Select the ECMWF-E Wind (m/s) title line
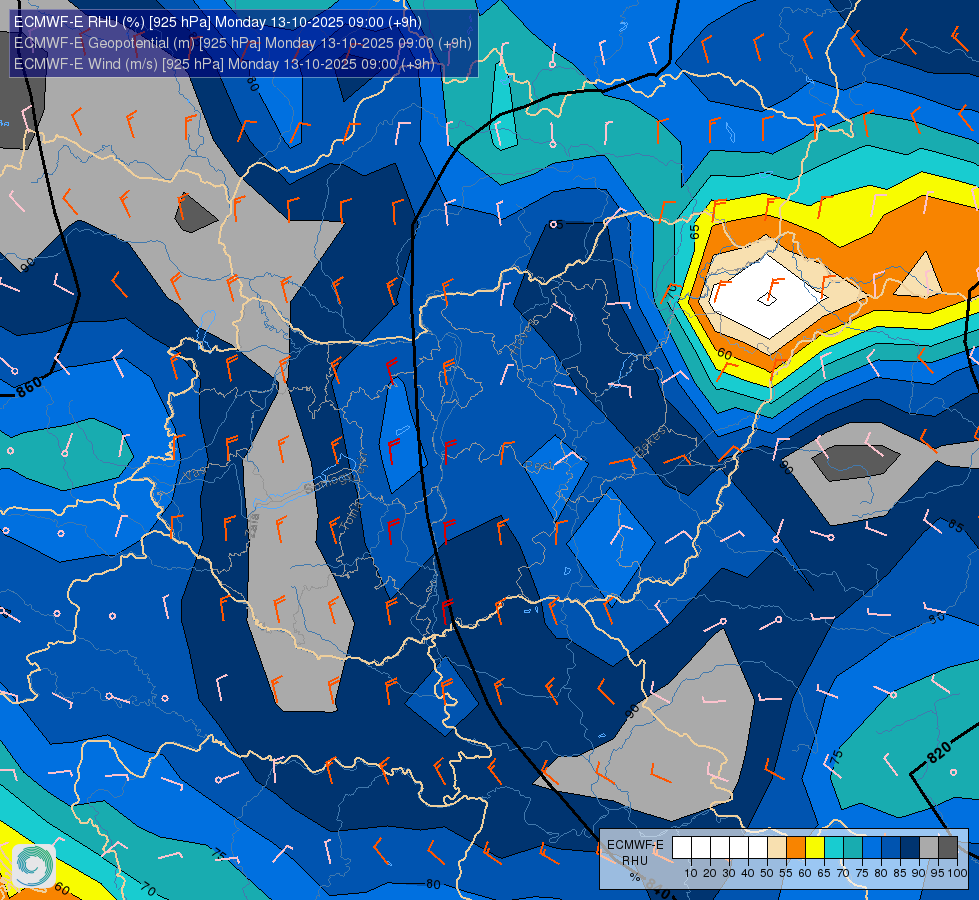The height and width of the screenshot is (900, 979). tap(224, 64)
